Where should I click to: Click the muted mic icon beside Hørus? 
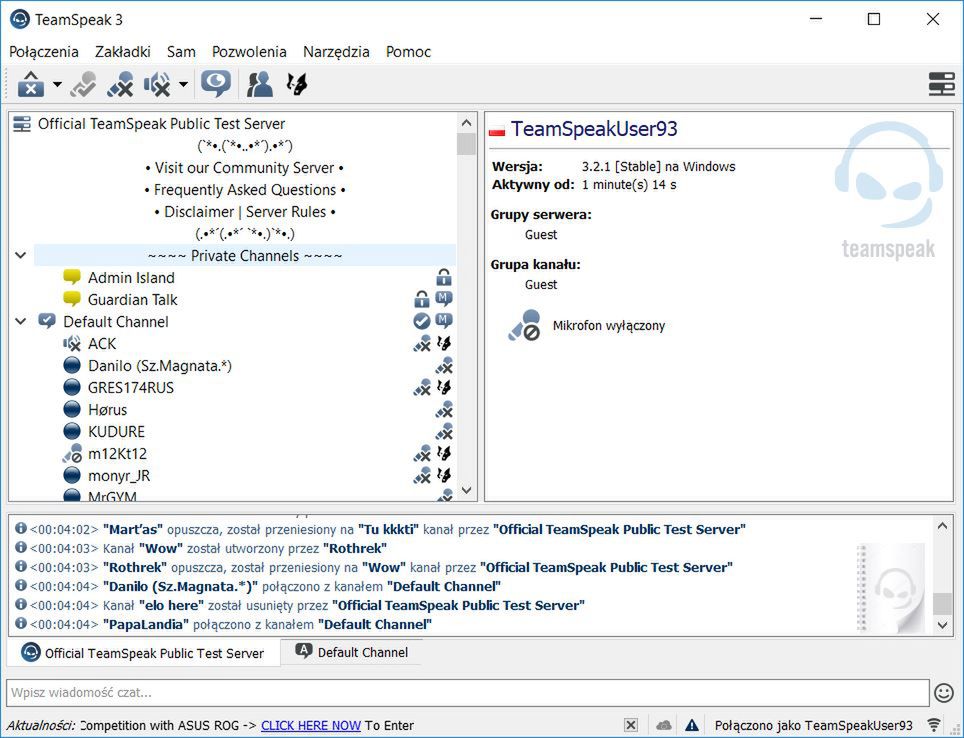[x=444, y=410]
